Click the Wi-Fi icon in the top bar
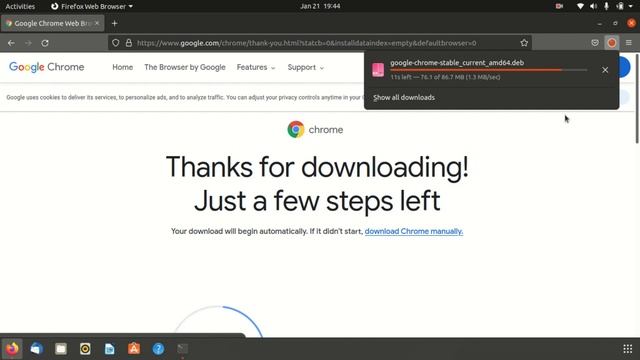 pos(580,6)
